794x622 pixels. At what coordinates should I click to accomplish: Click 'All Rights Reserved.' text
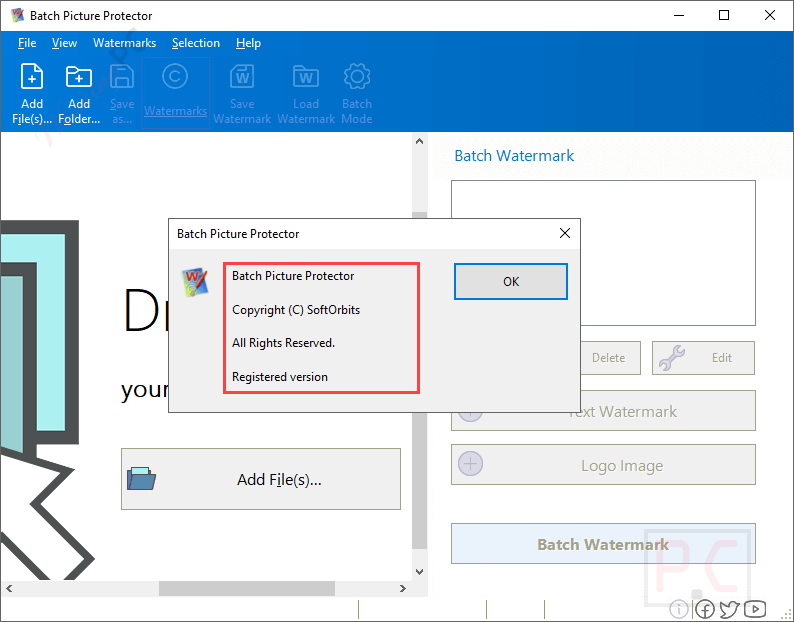(x=284, y=343)
